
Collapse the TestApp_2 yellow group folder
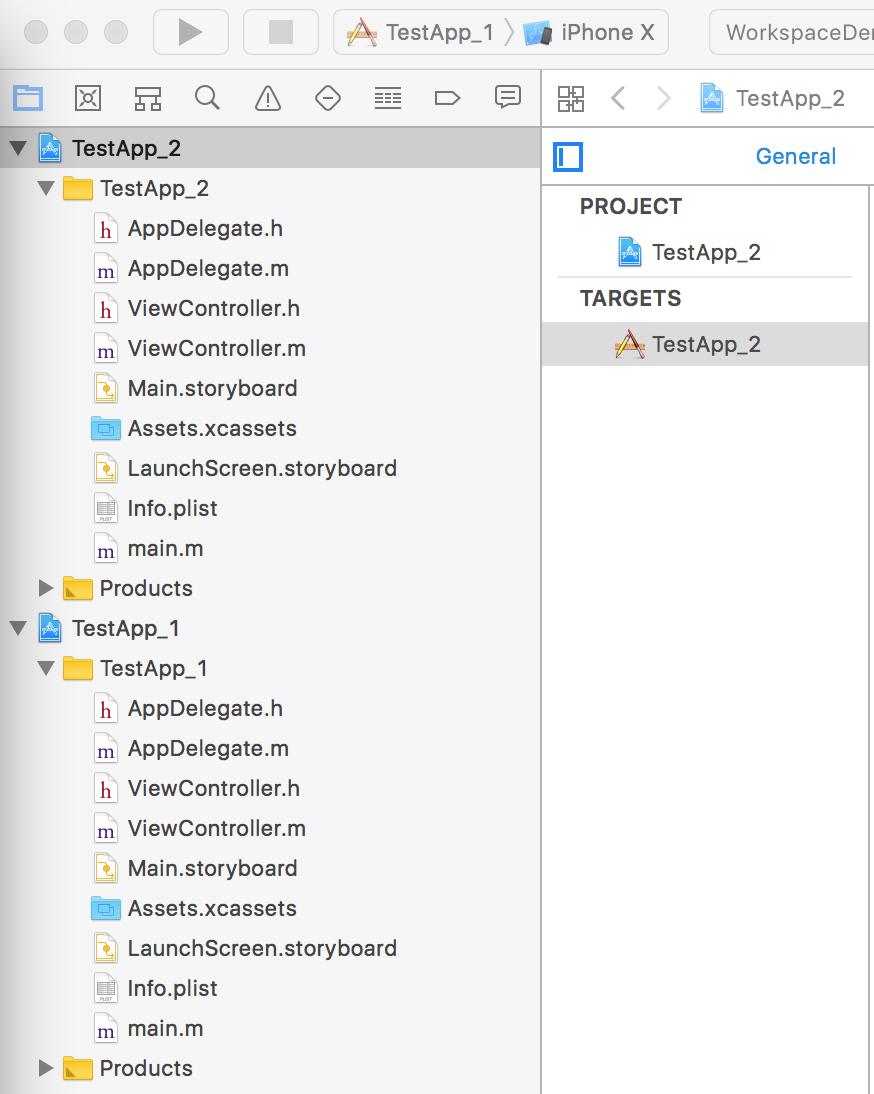pos(47,188)
